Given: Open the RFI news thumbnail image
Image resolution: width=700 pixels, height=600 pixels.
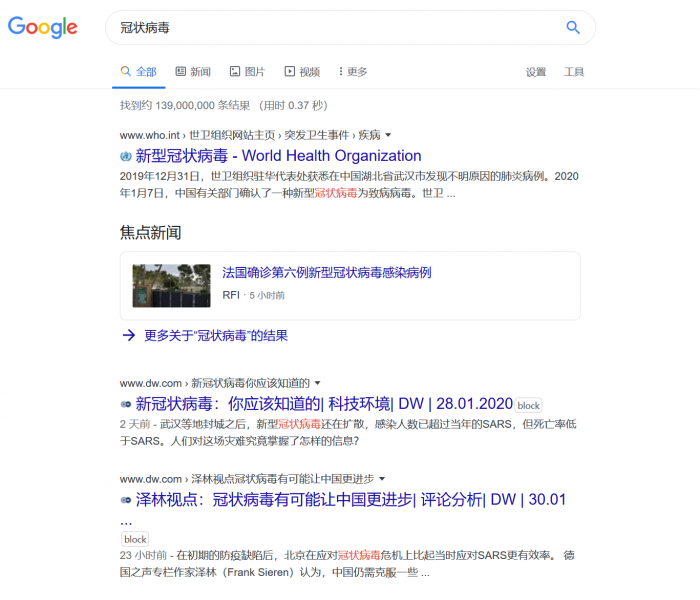Looking at the screenshot, I should click(x=171, y=286).
